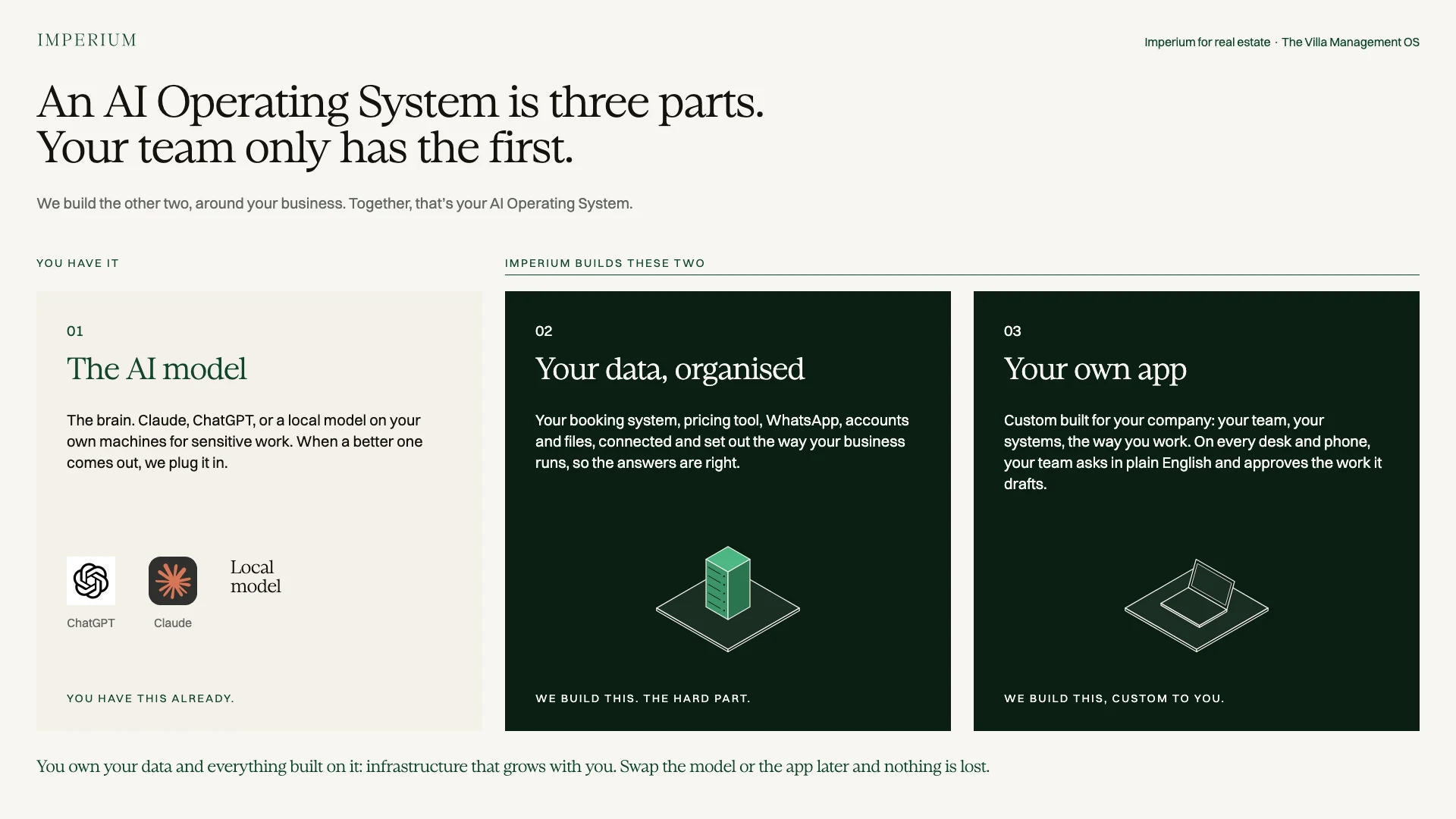Click paragraph starting 'The brain. Claude, ChatGPT'
Viewport: 1456px width, 819px height.
[245, 441]
